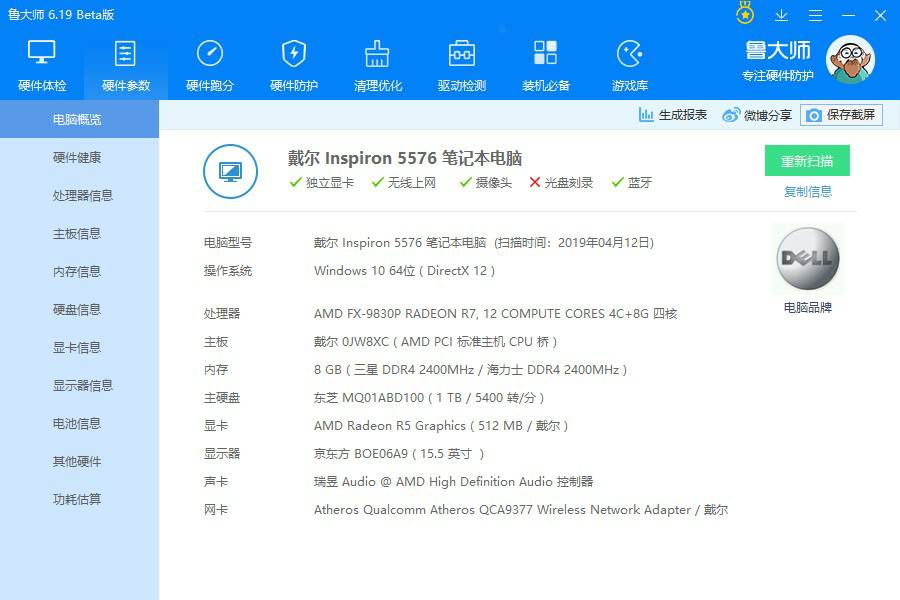Click the 复制信息 copy info link

[808, 192]
